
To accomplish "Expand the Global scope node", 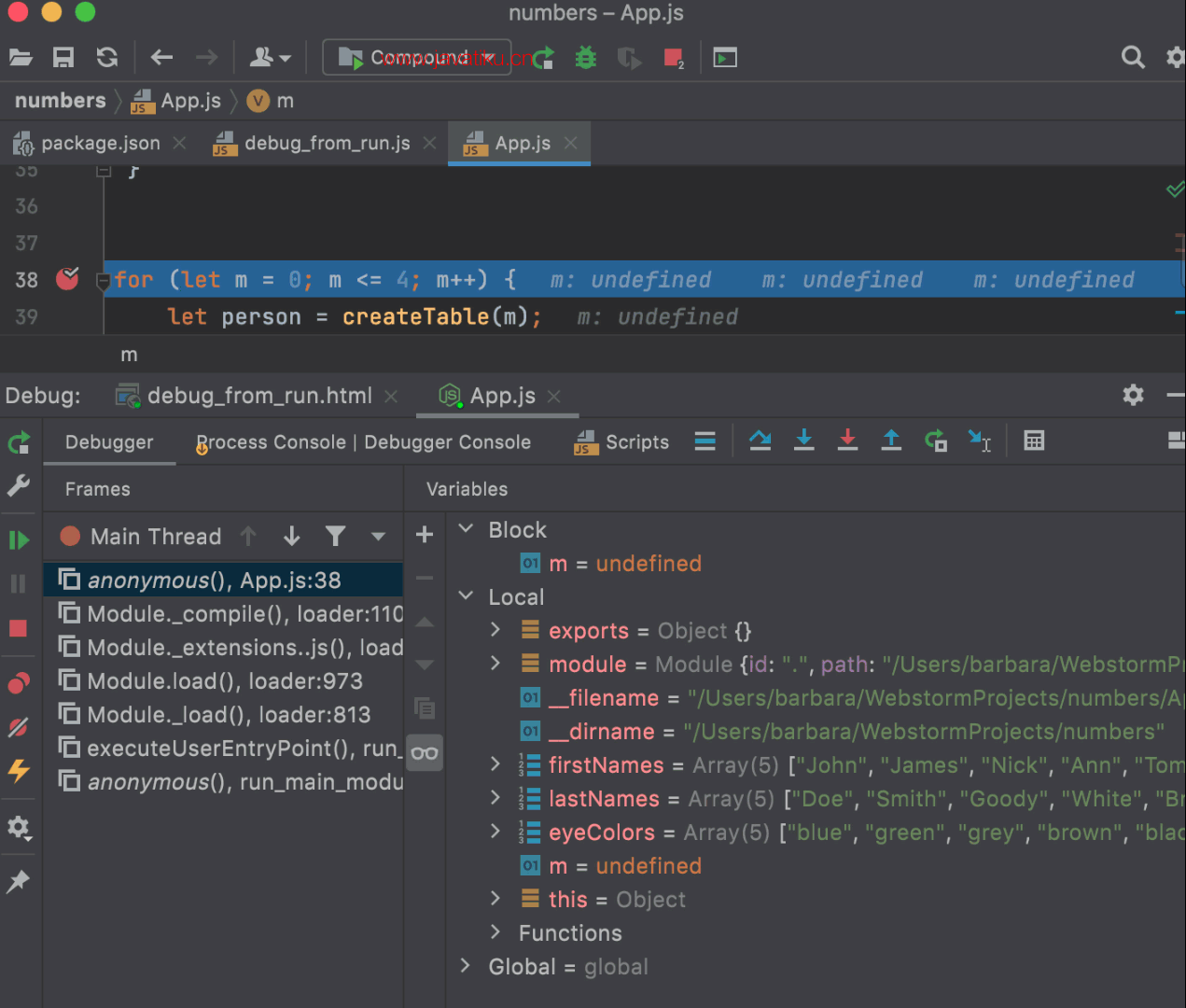I will (x=466, y=966).
